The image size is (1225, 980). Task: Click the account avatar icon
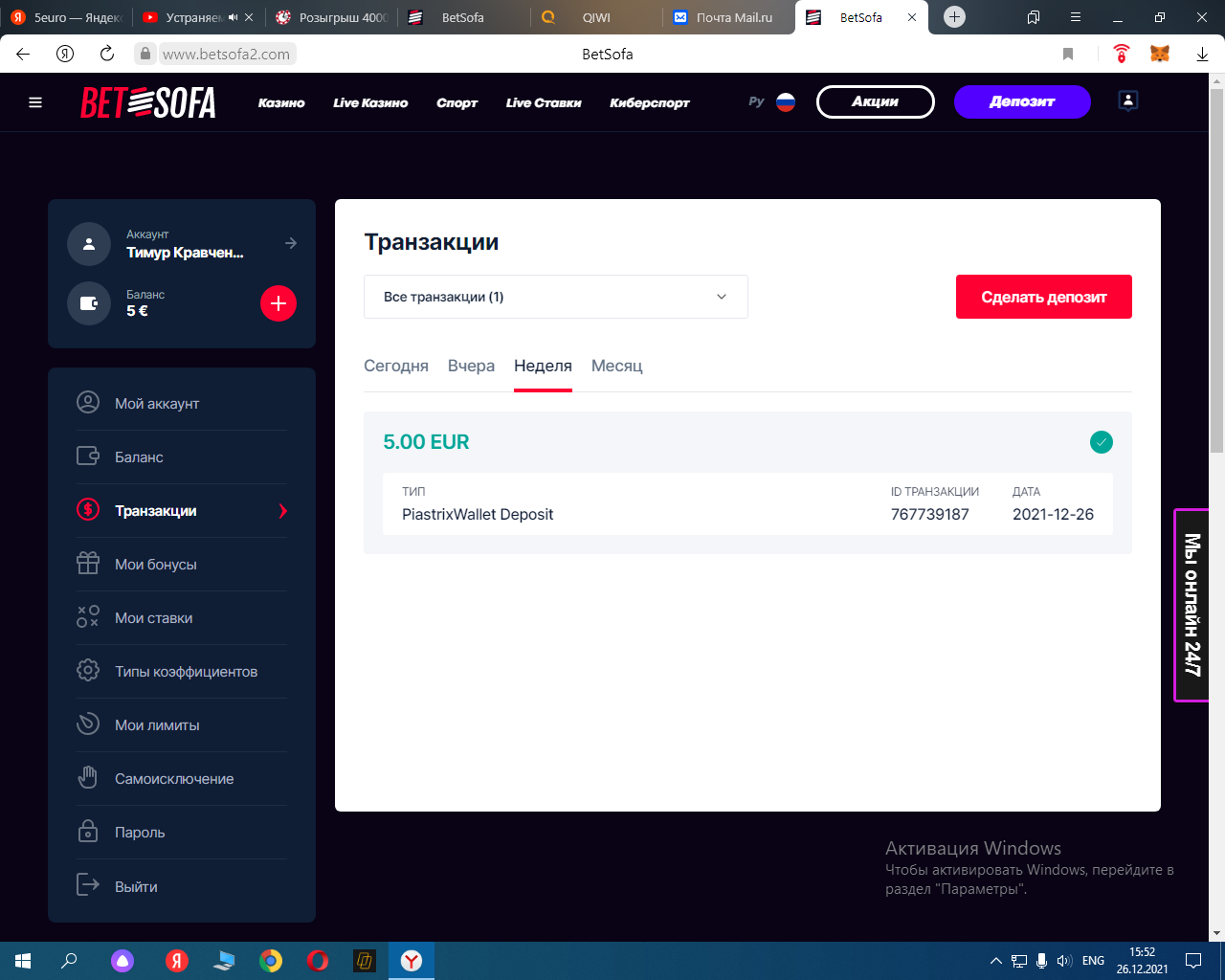pos(89,244)
